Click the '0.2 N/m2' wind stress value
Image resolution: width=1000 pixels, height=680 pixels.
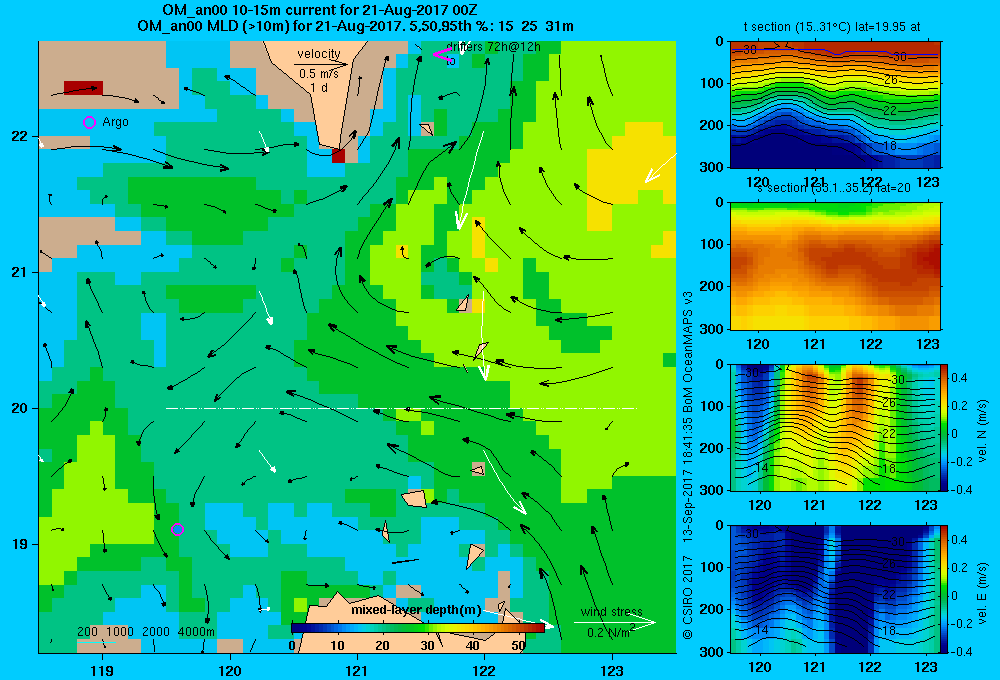pos(612,632)
